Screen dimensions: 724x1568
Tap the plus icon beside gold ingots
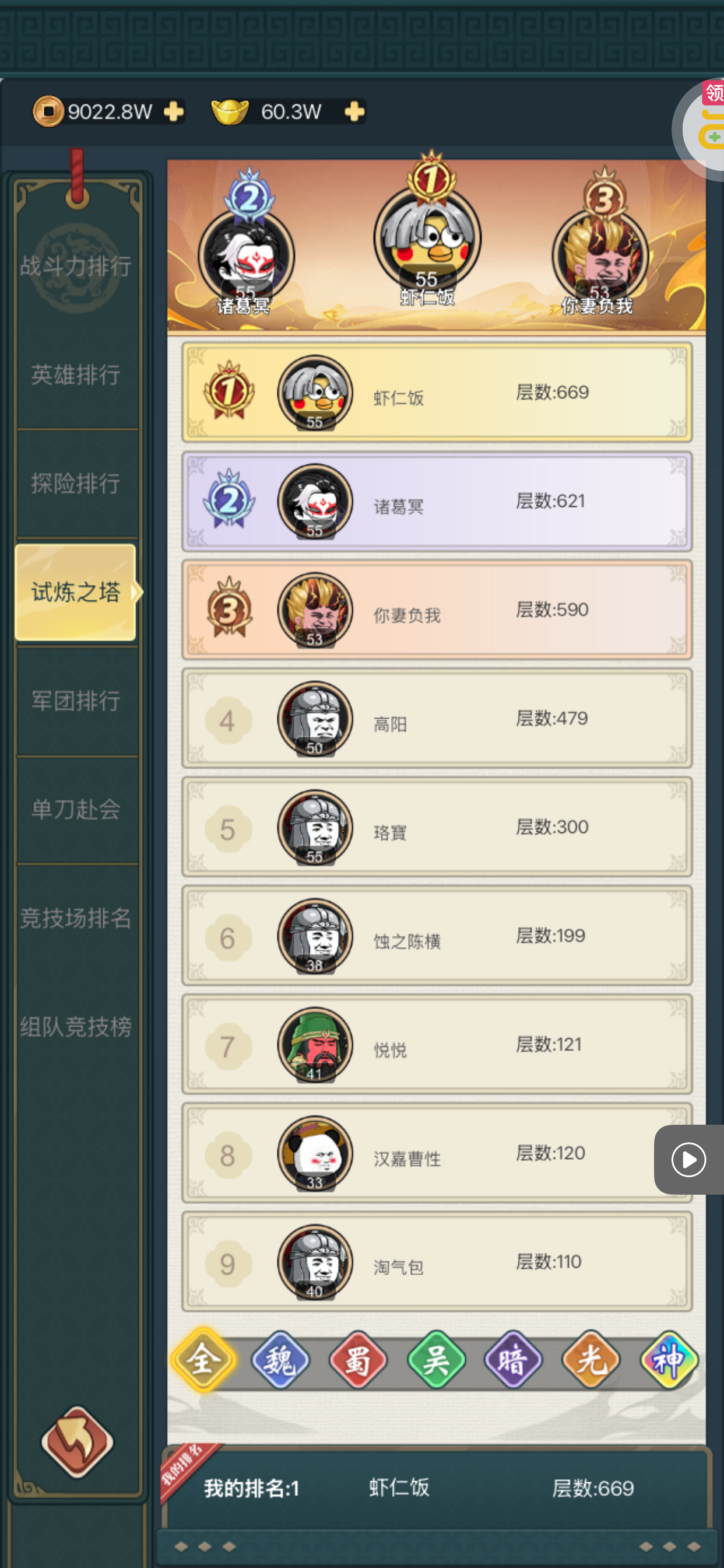tap(354, 112)
